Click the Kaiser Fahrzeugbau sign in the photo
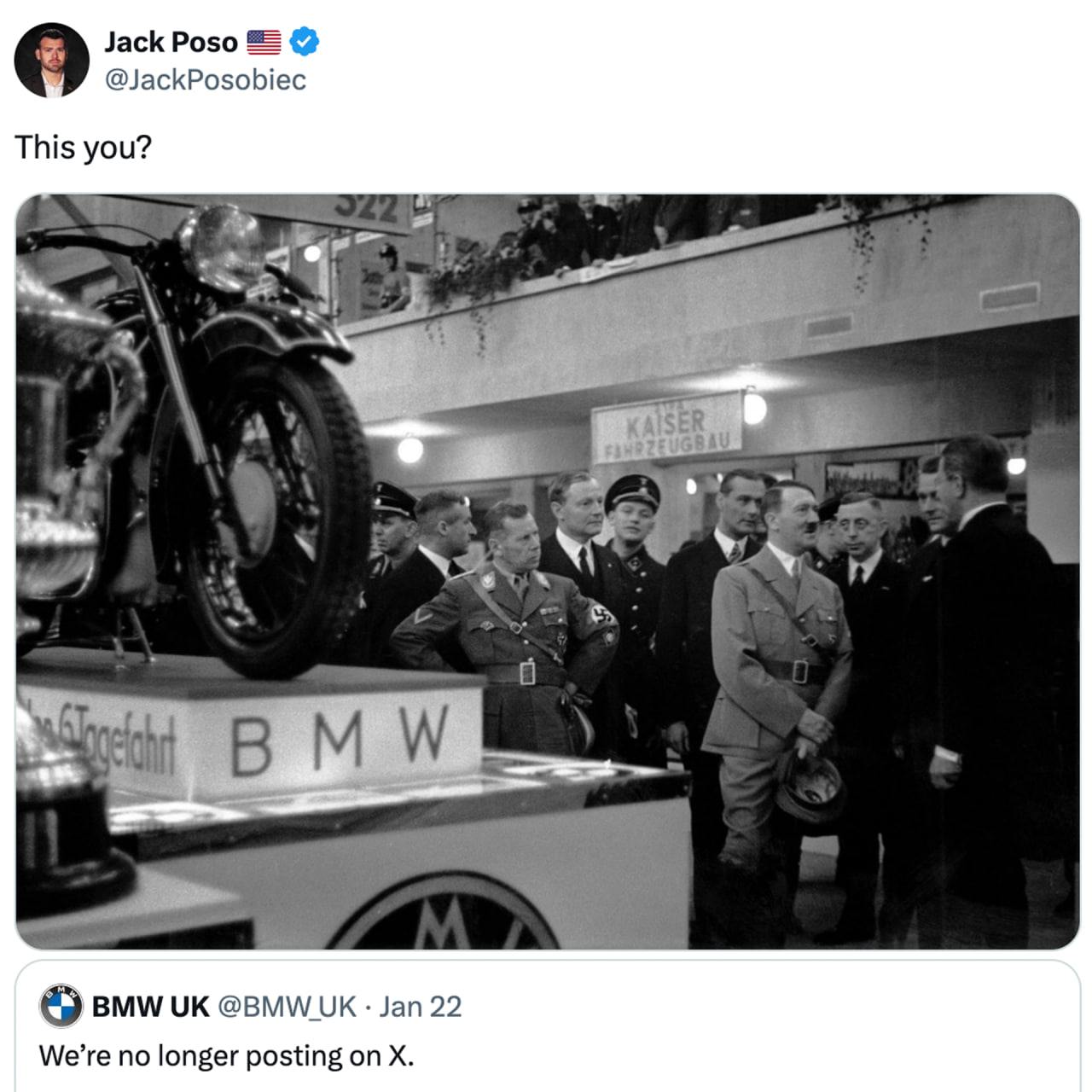The width and height of the screenshot is (1092, 1092). pyautogui.click(x=667, y=429)
